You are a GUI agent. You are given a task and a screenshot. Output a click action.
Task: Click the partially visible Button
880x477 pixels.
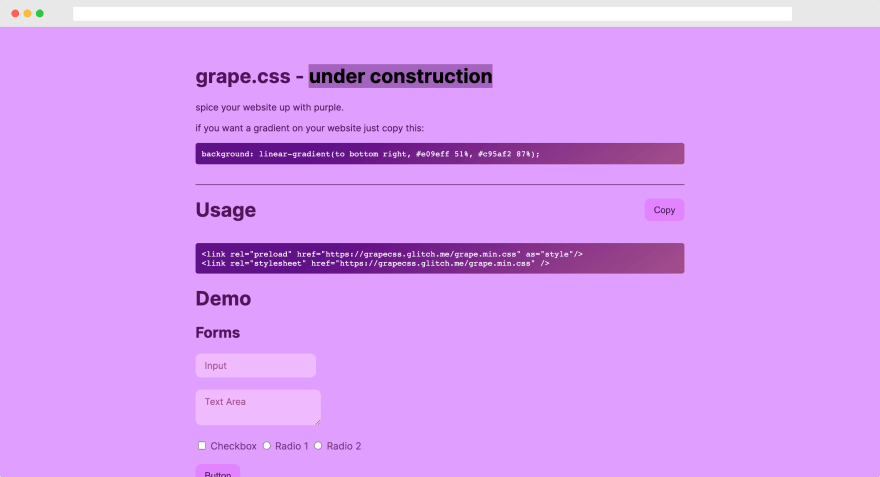tap(218, 471)
